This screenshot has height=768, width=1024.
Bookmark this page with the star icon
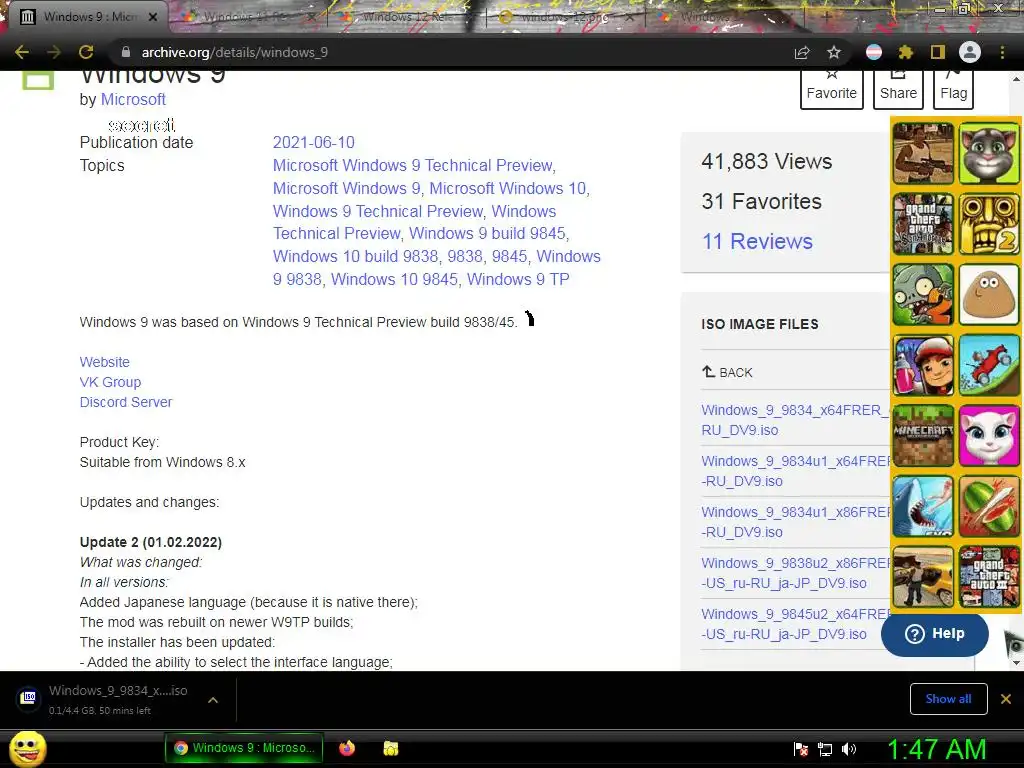pos(834,52)
